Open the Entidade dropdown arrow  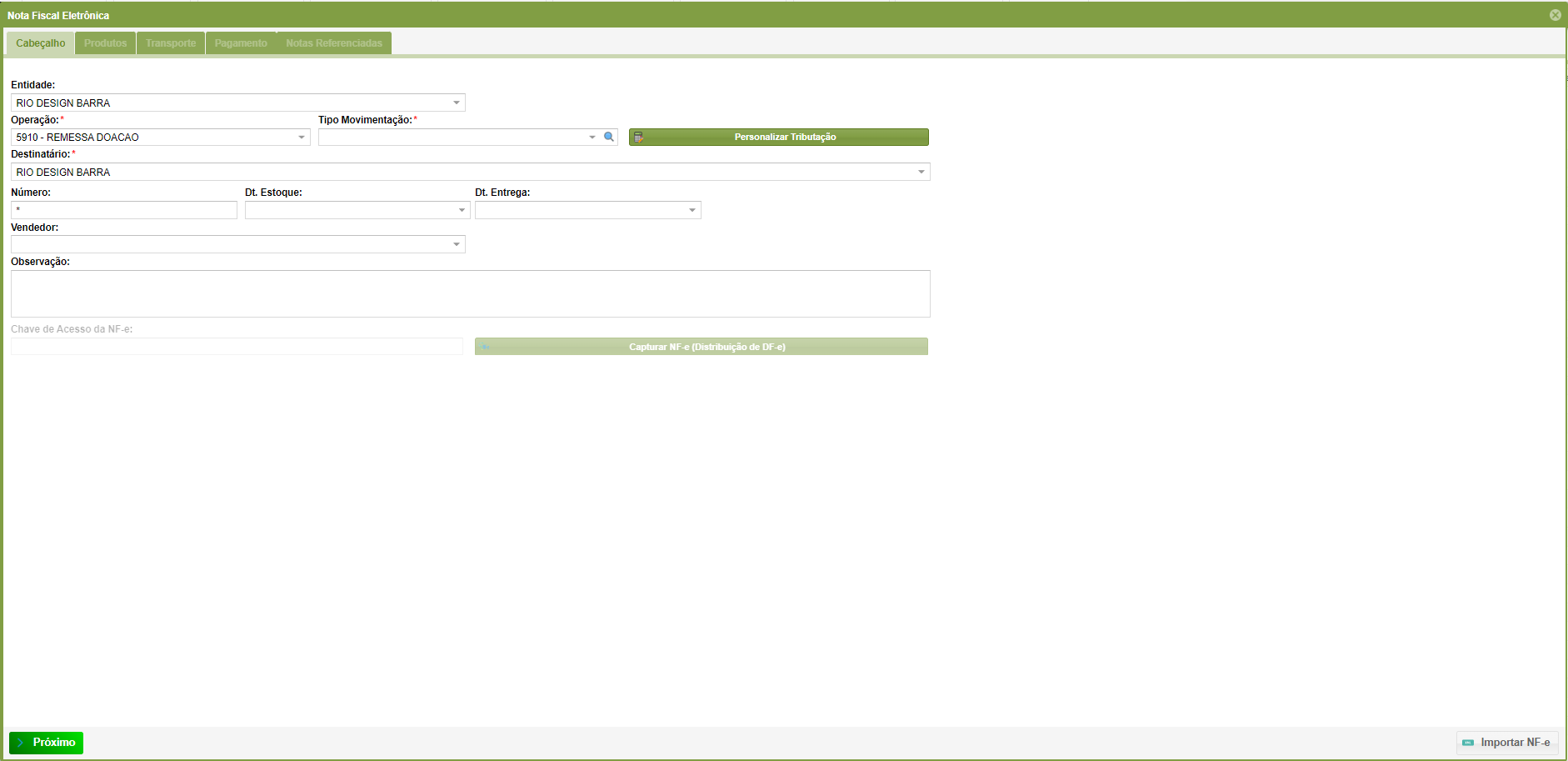pos(456,102)
